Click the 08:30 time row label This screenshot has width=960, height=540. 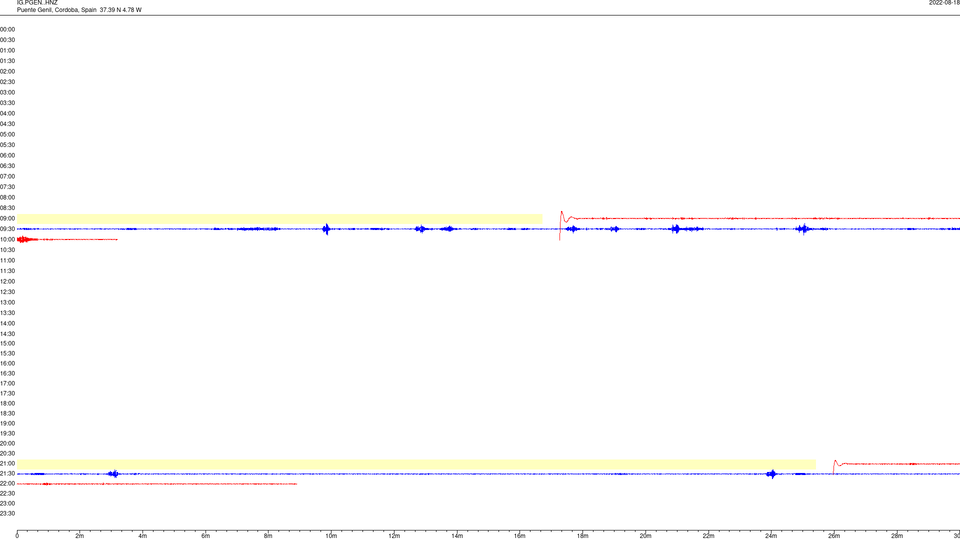[x=7, y=208]
